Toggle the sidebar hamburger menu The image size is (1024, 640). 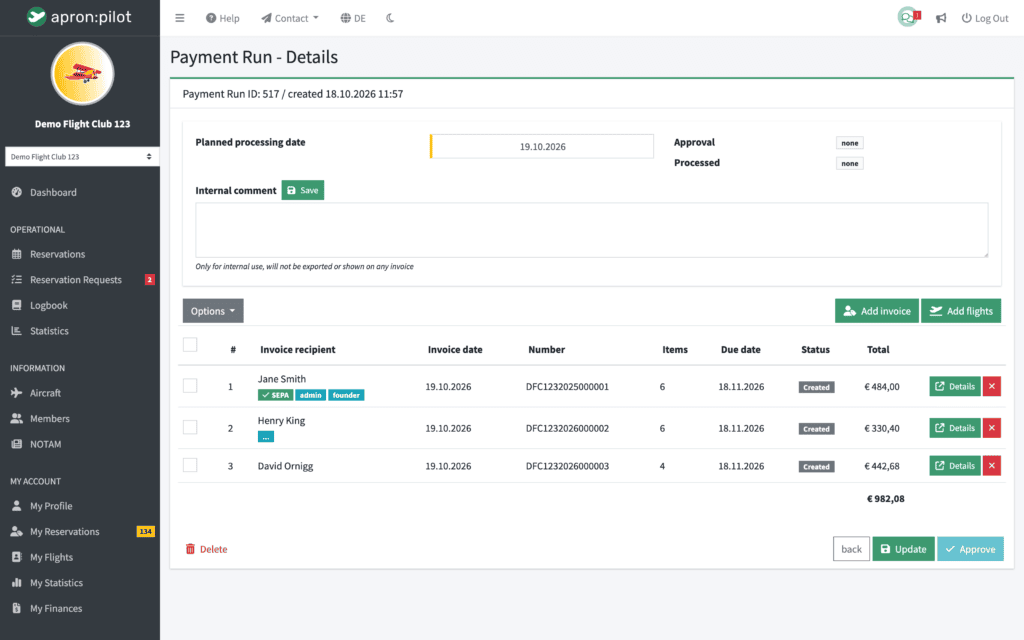pos(180,18)
